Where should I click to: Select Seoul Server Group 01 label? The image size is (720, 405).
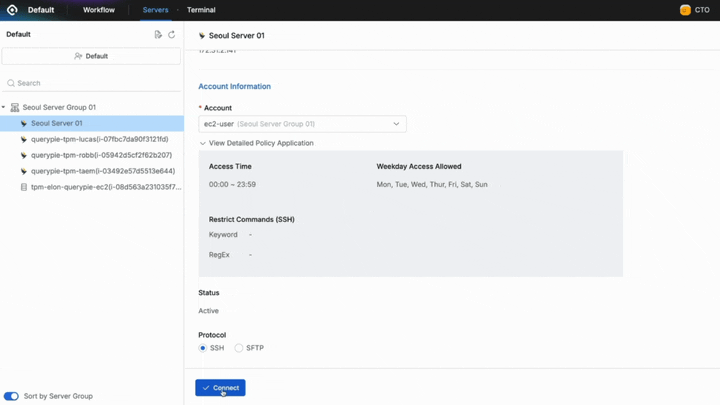pyautogui.click(x=59, y=107)
